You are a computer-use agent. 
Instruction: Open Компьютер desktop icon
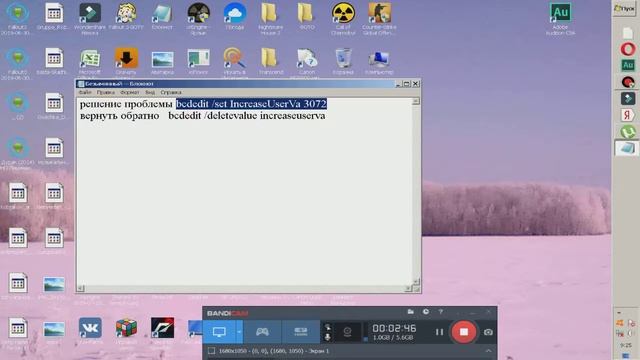pyautogui.click(x=379, y=62)
